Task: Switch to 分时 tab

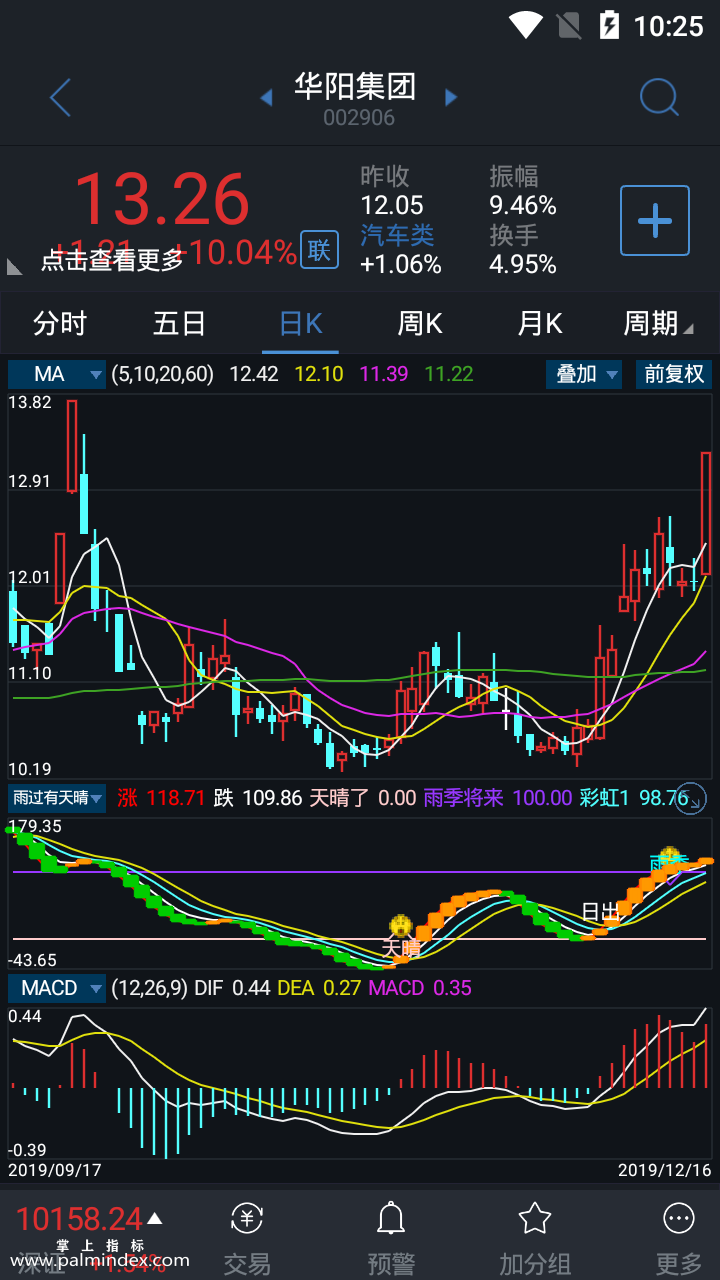Action: click(60, 323)
